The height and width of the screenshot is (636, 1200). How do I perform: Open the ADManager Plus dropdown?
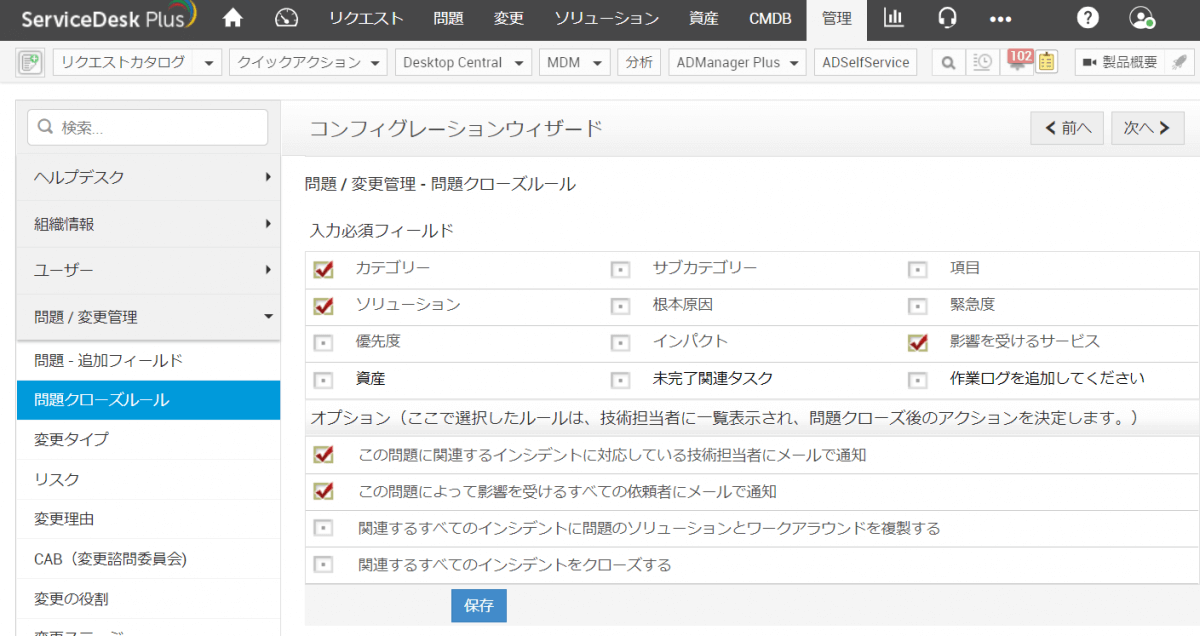point(738,62)
